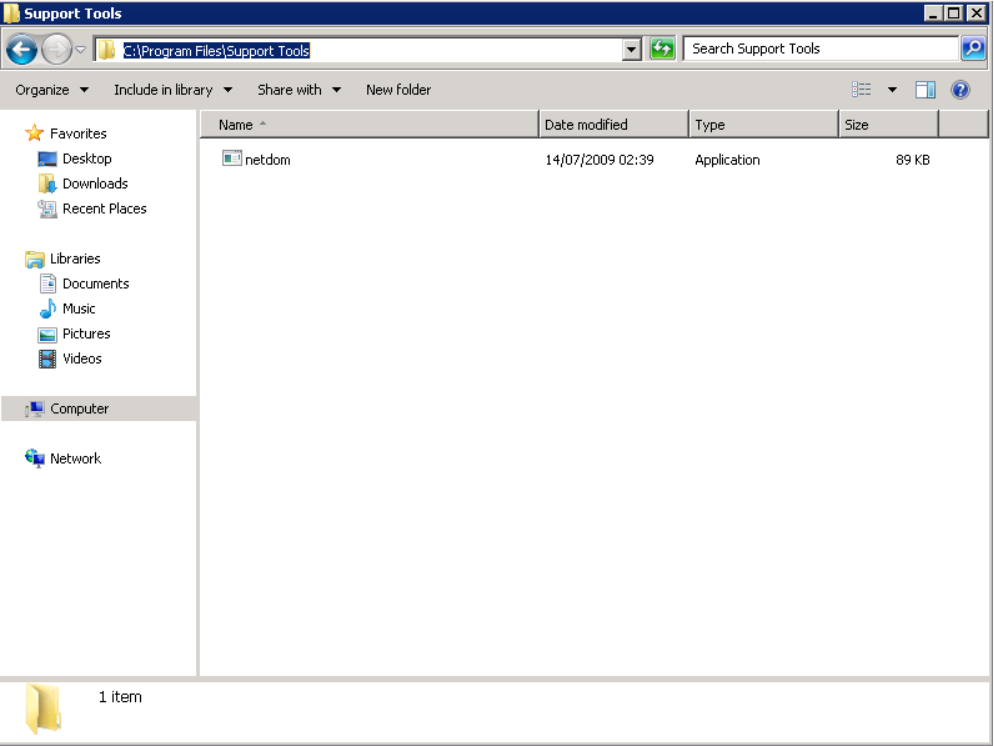Click the Computer icon in sidebar
Image resolution: width=994 pixels, height=746 pixels.
pyautogui.click(x=34, y=409)
